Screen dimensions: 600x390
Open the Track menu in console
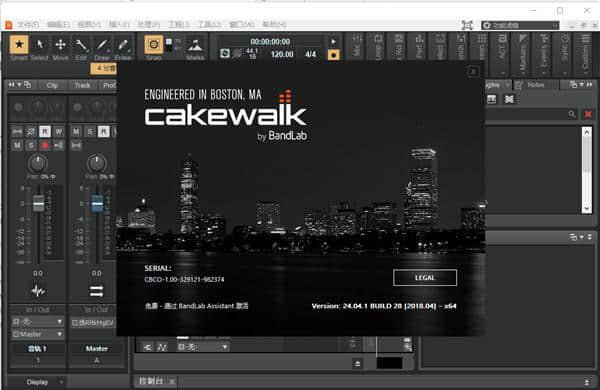click(82, 85)
